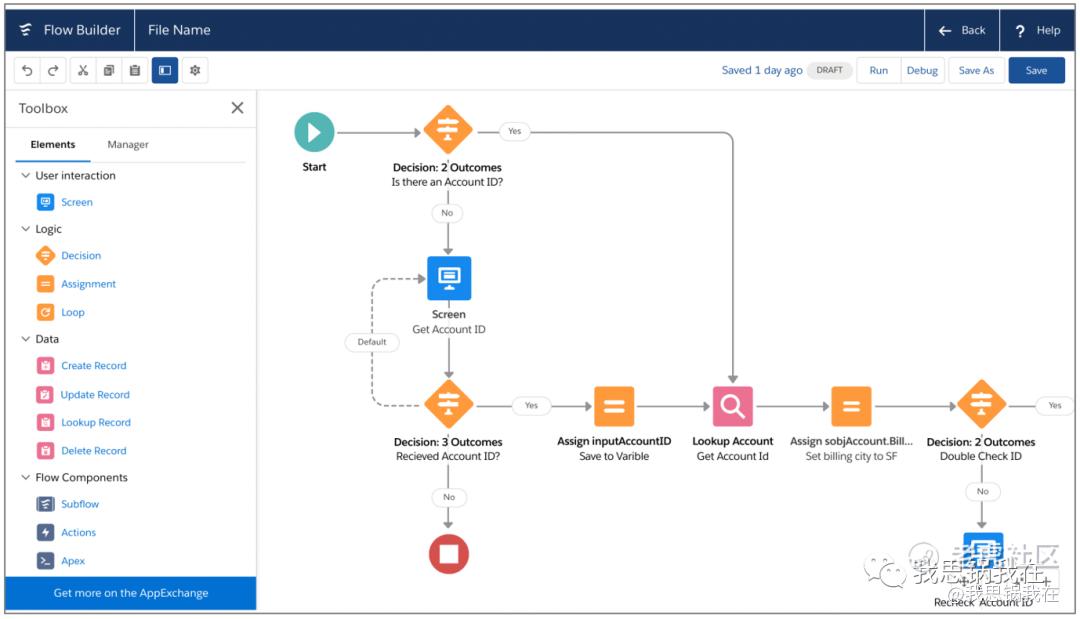Click the Undo icon in toolbar
1080x619 pixels.
point(27,70)
